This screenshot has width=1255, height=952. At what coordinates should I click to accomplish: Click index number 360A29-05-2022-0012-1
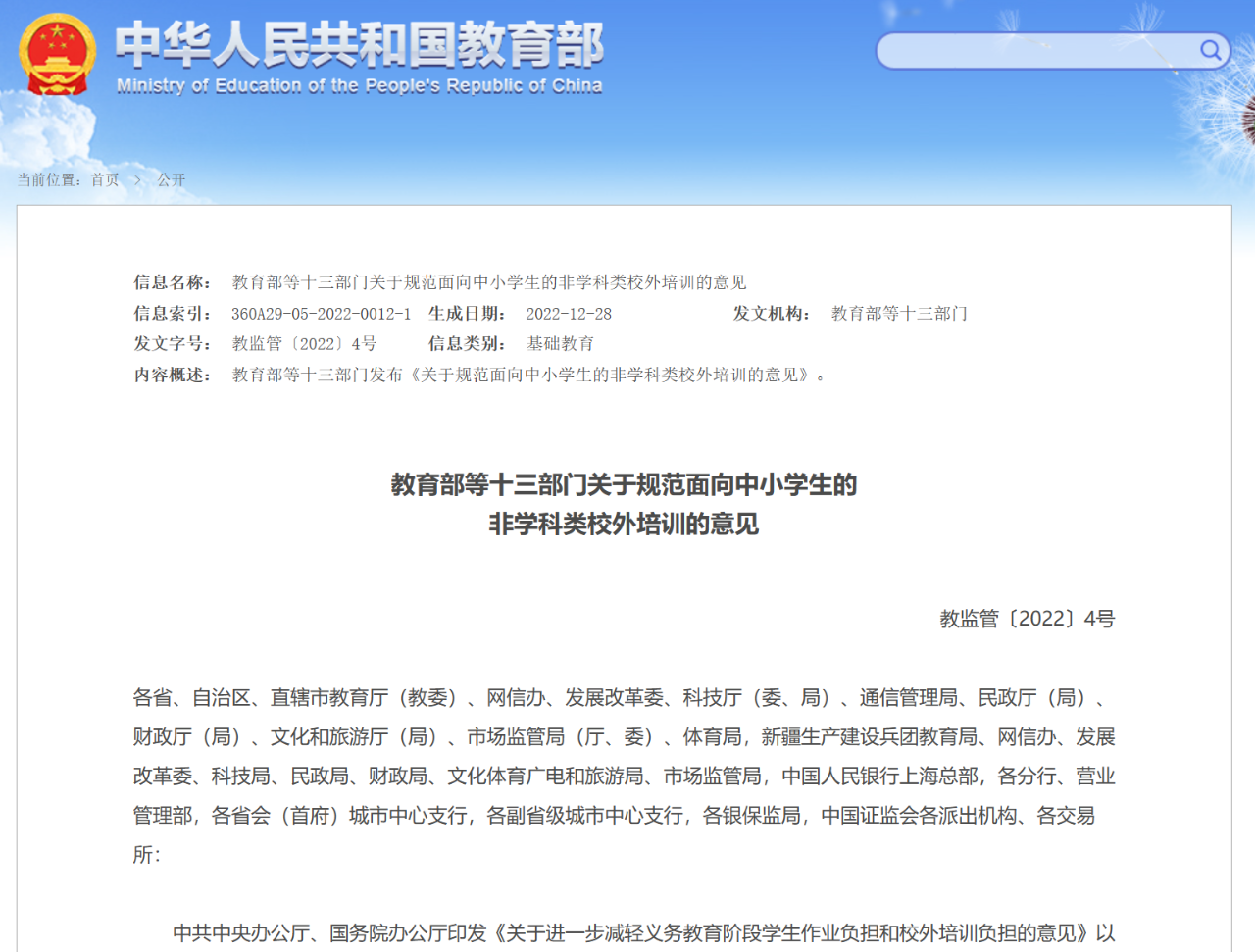(x=321, y=314)
